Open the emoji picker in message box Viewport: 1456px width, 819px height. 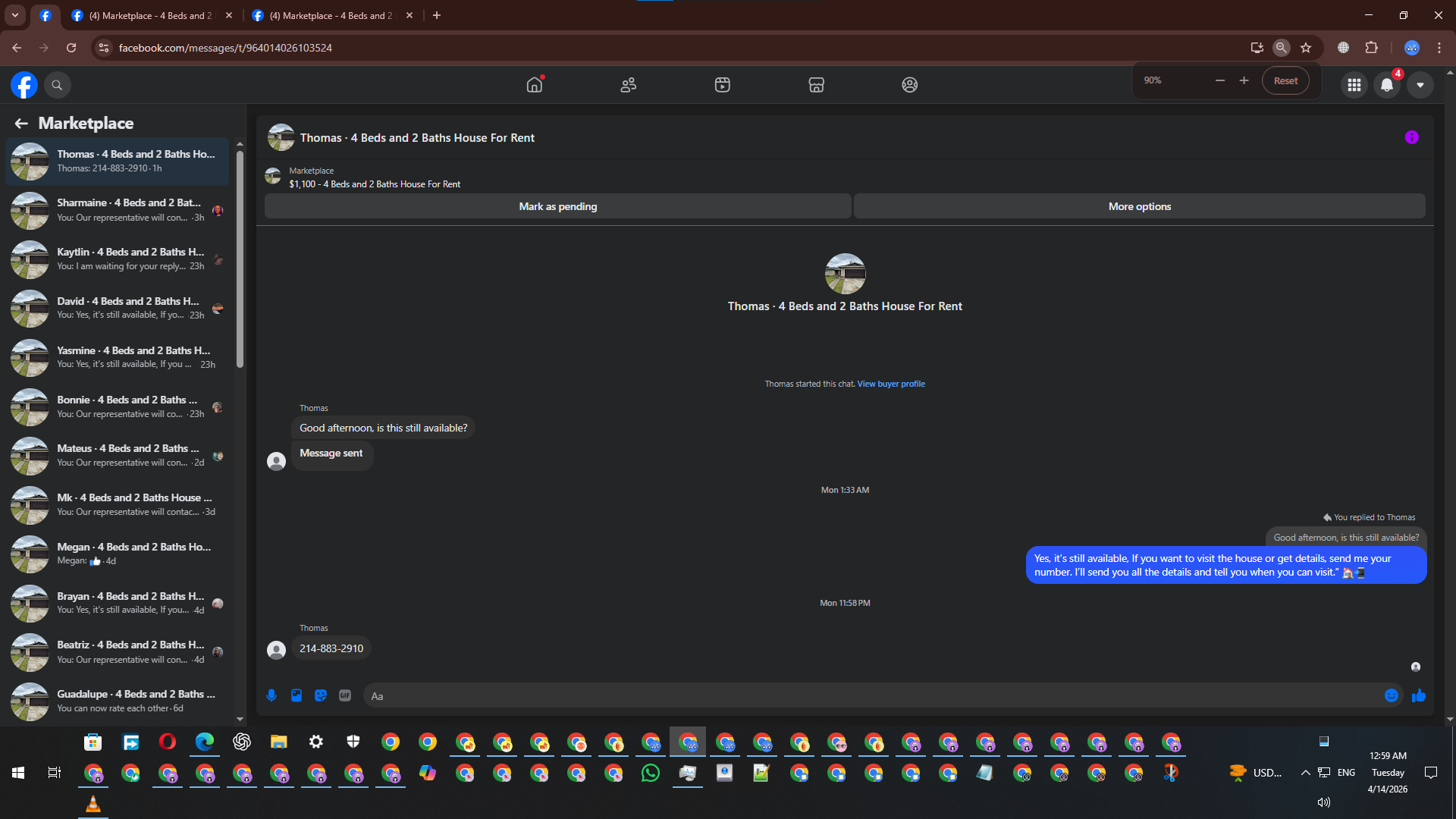coord(1392,695)
